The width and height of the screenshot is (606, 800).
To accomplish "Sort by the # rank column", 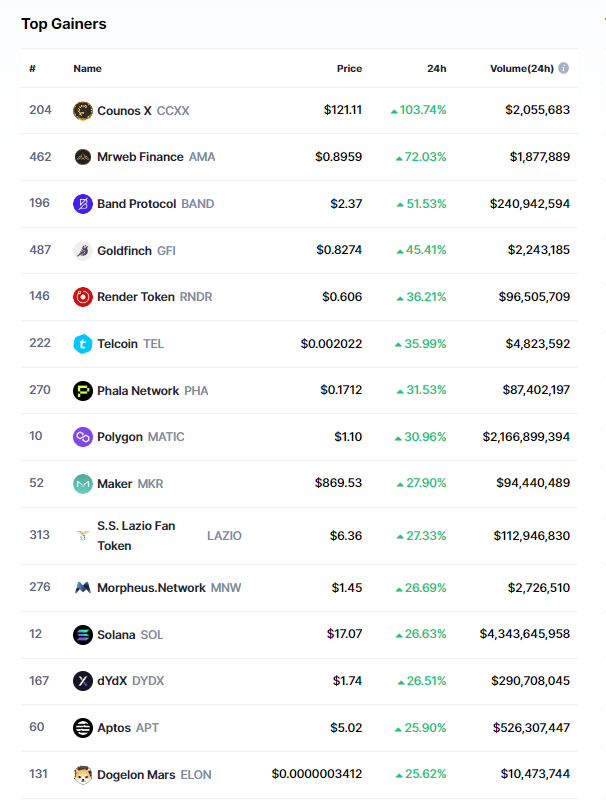I will [33, 69].
